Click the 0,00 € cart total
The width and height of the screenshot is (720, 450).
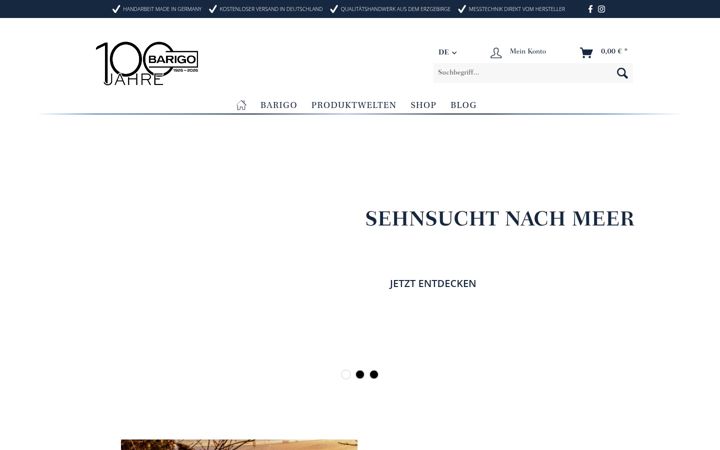(614, 51)
